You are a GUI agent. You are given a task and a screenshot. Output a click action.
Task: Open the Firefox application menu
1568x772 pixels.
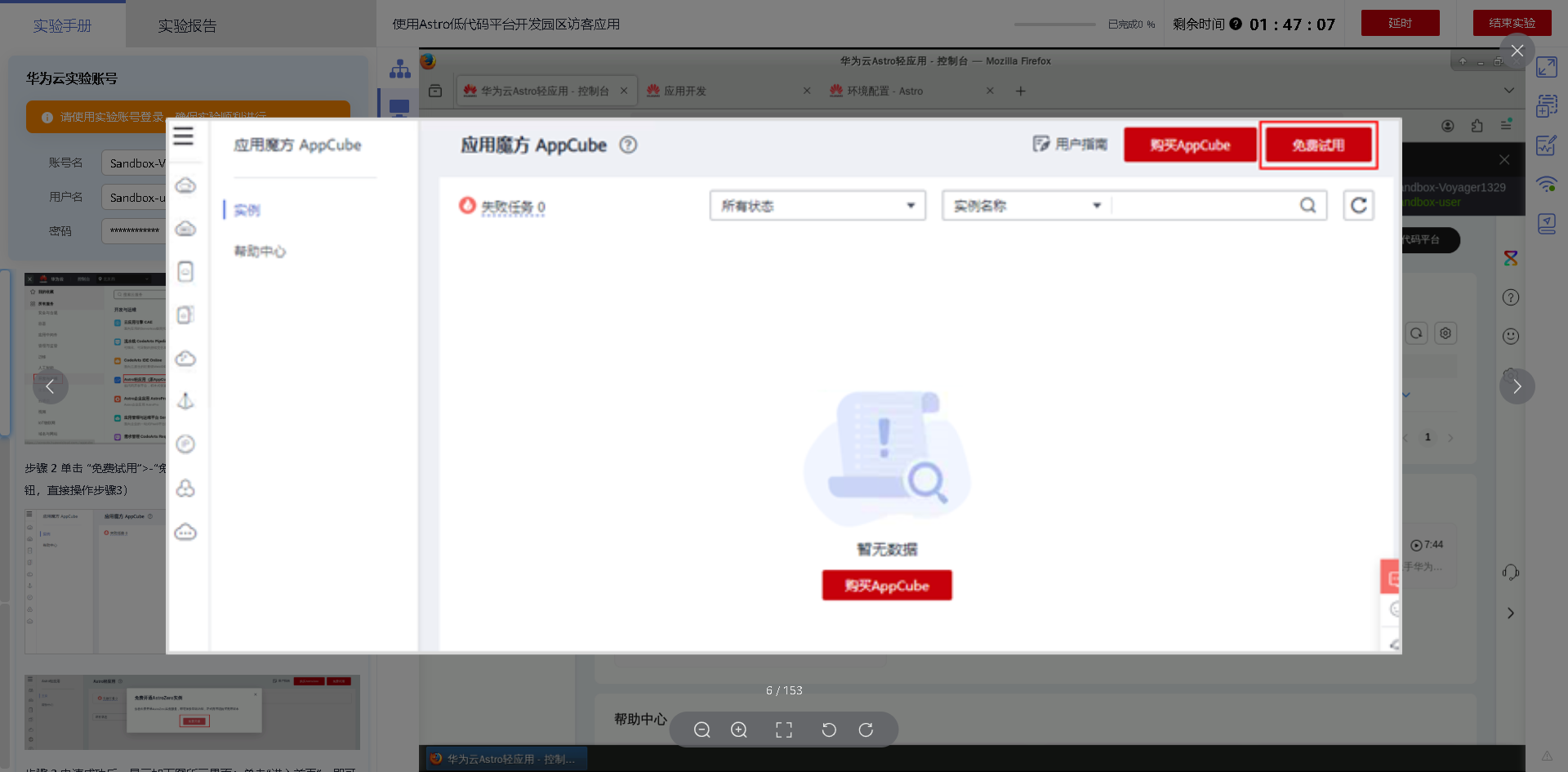1507,125
